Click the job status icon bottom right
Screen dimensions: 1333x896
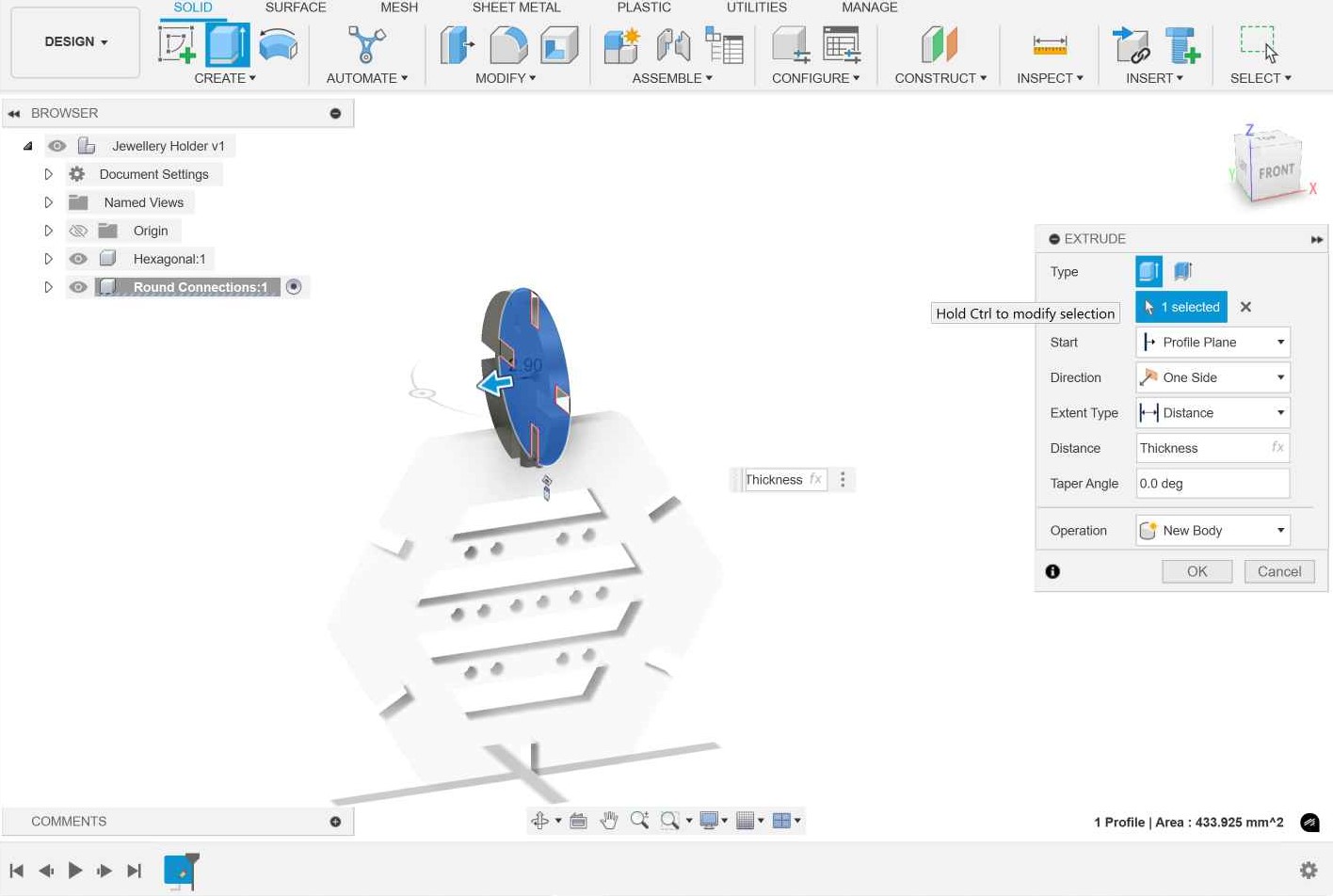[x=1309, y=823]
